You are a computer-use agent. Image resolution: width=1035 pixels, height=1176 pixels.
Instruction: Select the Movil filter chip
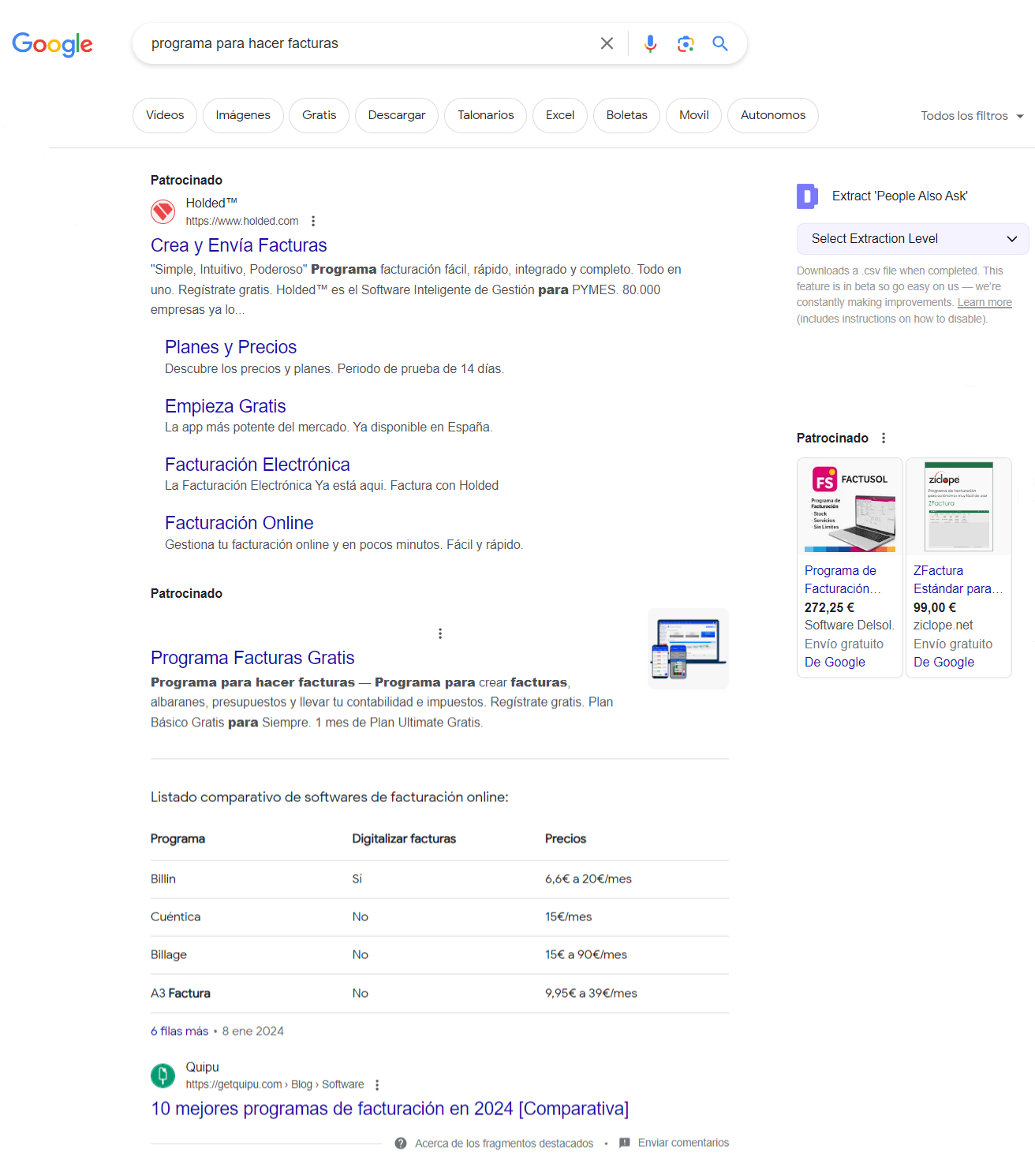[694, 115]
